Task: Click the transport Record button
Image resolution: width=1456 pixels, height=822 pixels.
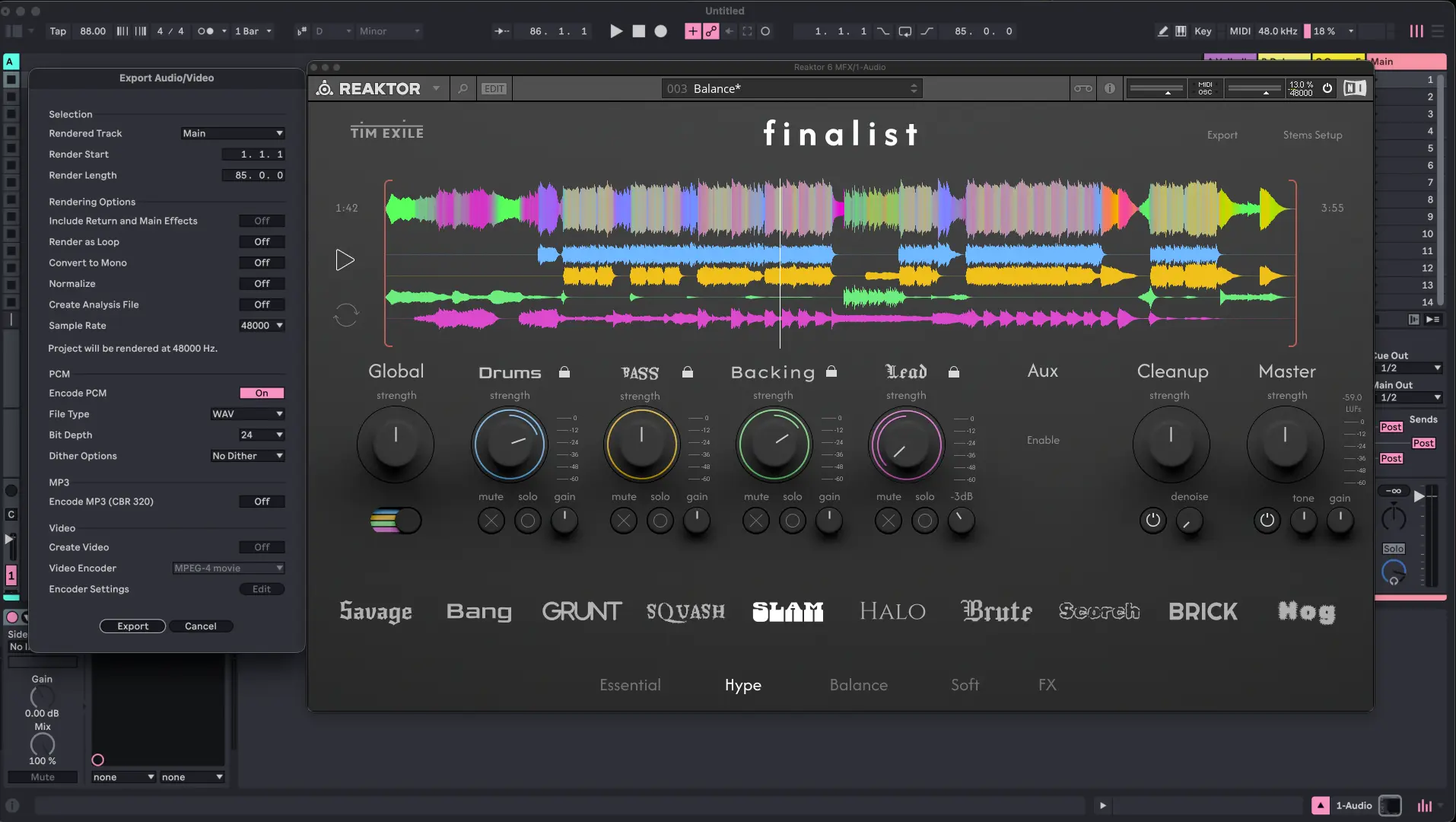Action: point(661,31)
